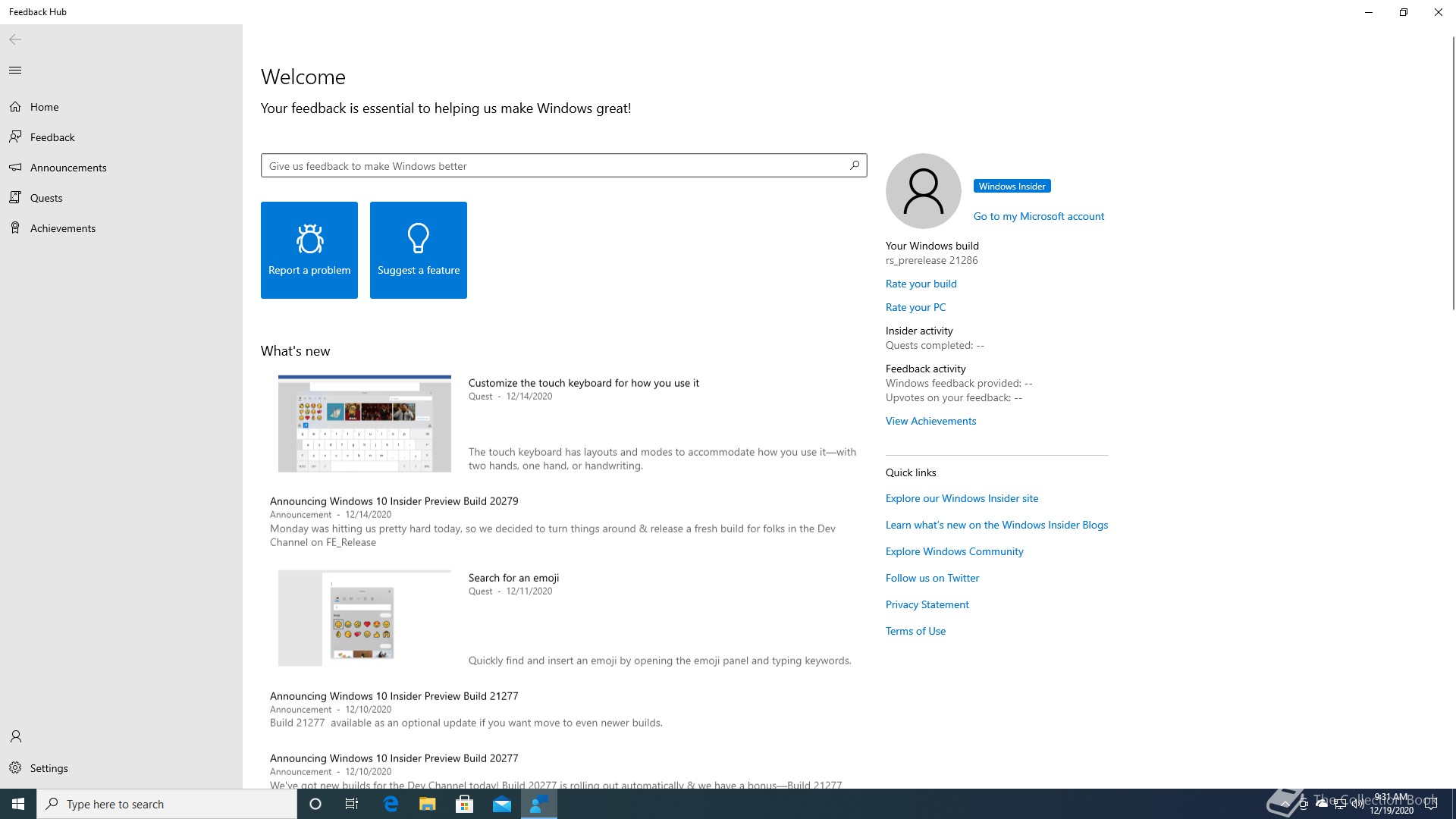The image size is (1456, 819).
Task: Open the Privacy Statement link
Action: pos(927,604)
